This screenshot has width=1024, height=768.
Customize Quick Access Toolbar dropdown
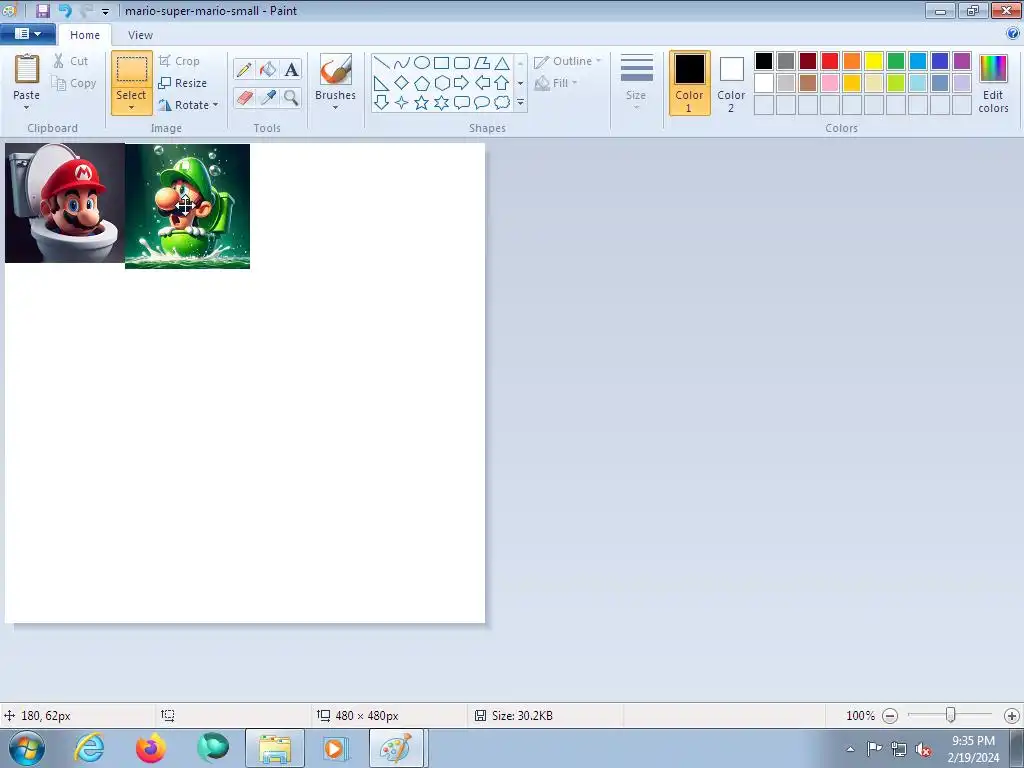[105, 11]
